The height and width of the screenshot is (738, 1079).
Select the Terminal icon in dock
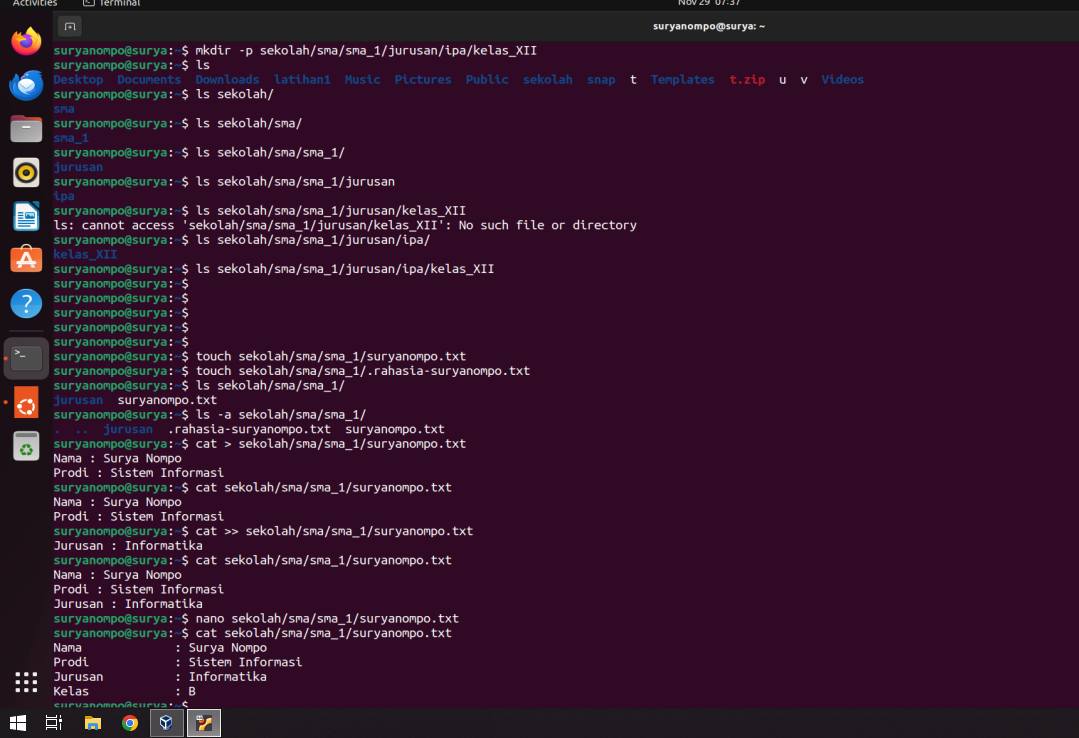(26, 358)
